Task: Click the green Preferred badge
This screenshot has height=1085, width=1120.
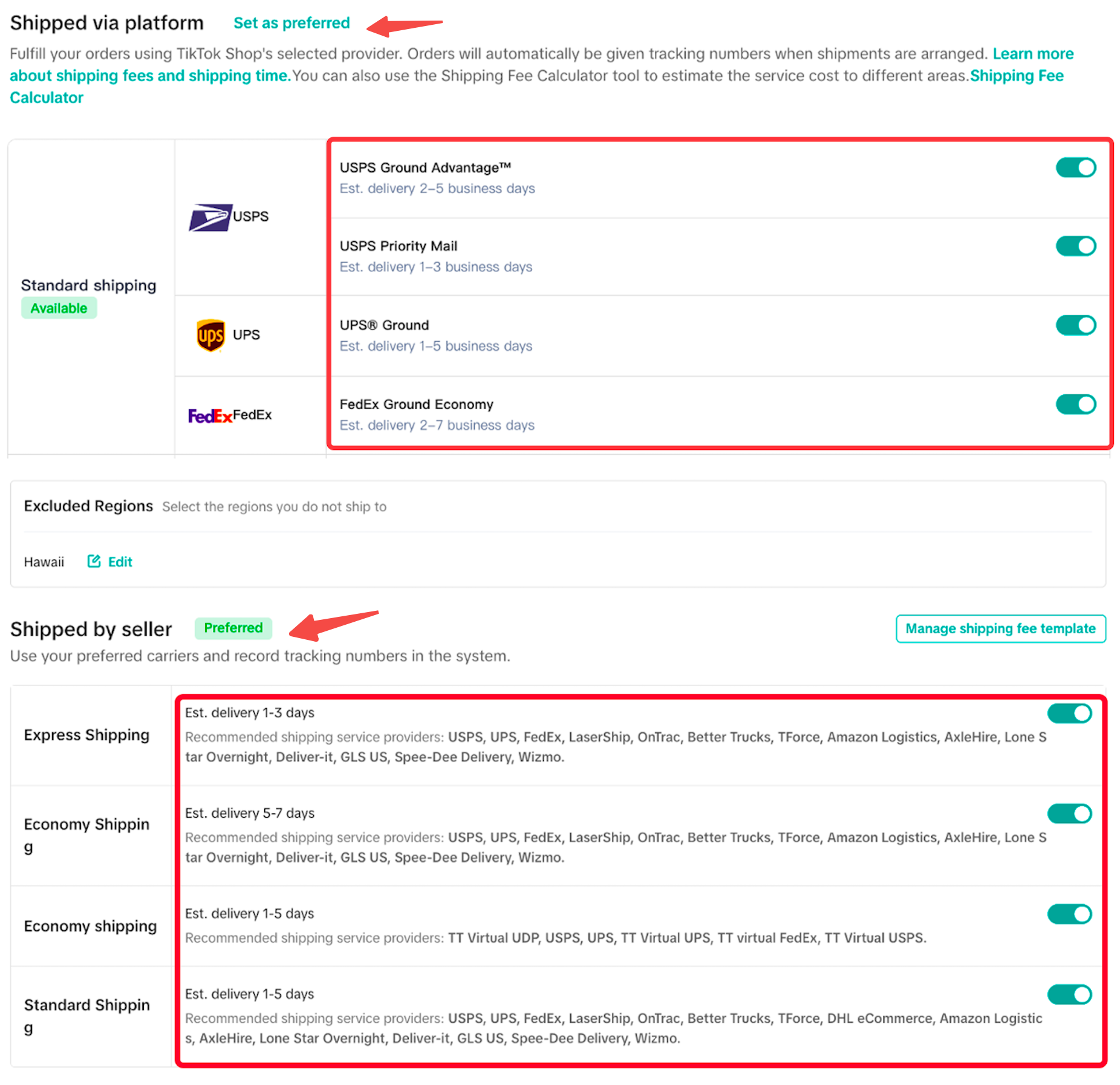Action: tap(233, 628)
